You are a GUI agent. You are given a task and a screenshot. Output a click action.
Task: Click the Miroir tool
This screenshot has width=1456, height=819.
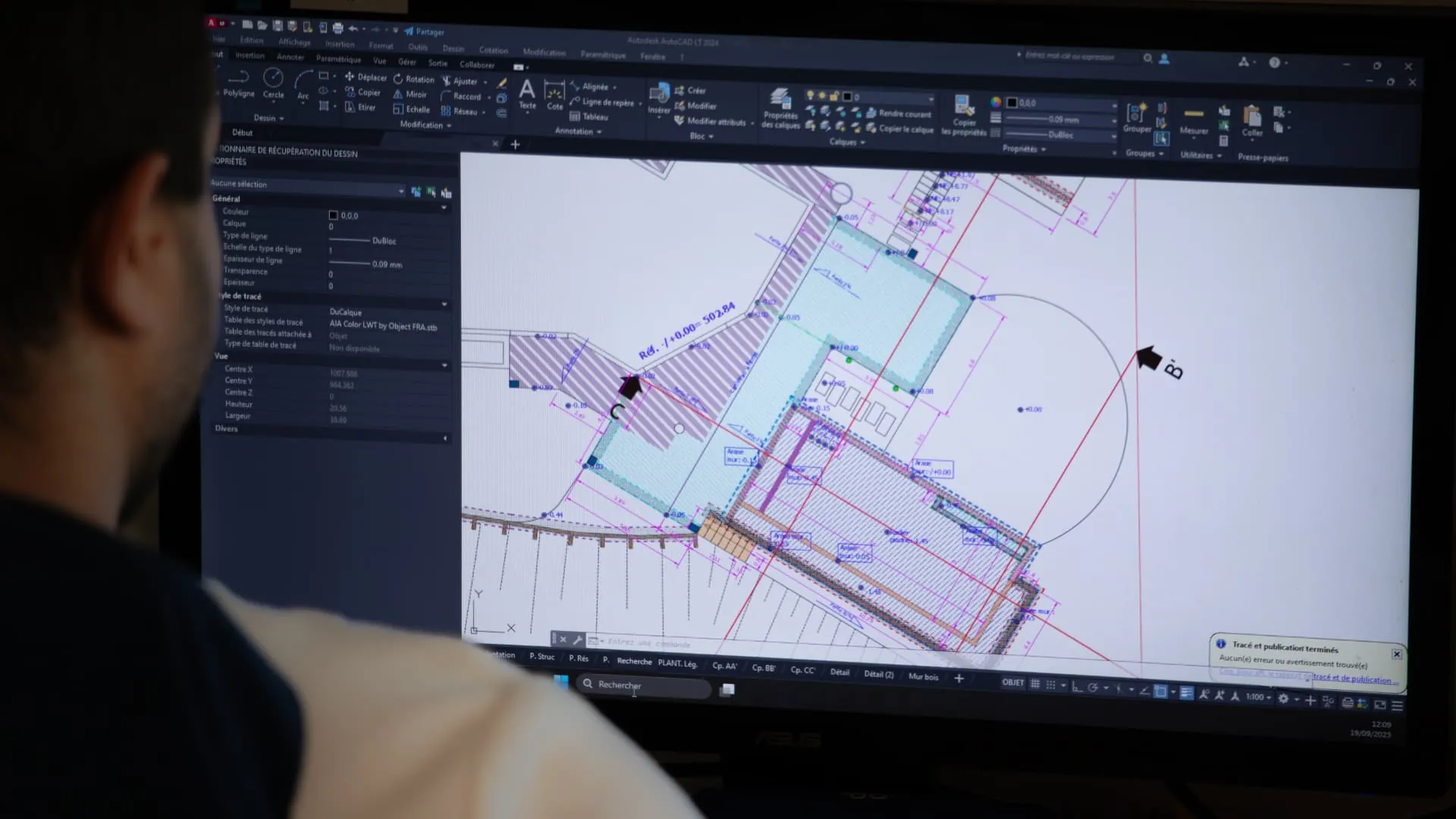click(x=410, y=94)
